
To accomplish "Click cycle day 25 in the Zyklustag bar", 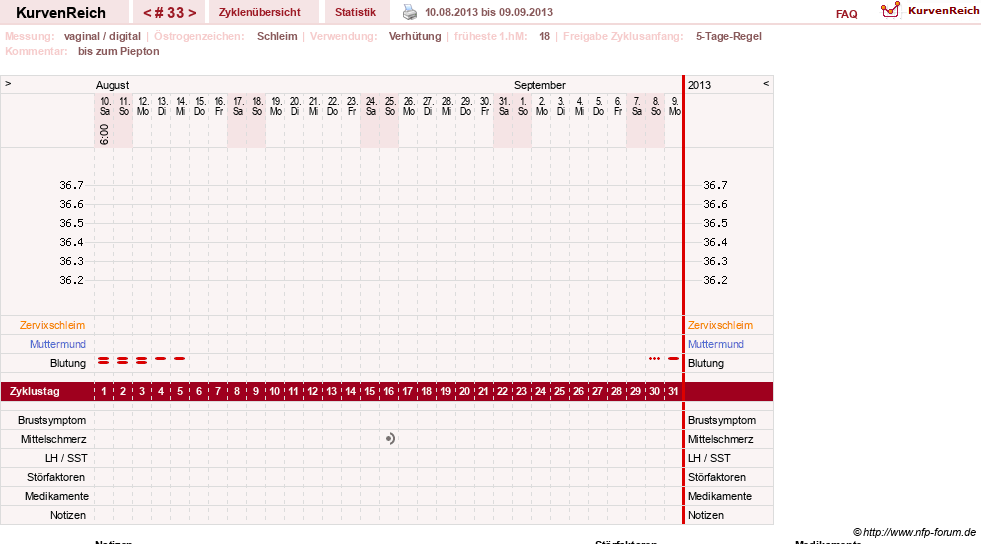I will 559,391.
